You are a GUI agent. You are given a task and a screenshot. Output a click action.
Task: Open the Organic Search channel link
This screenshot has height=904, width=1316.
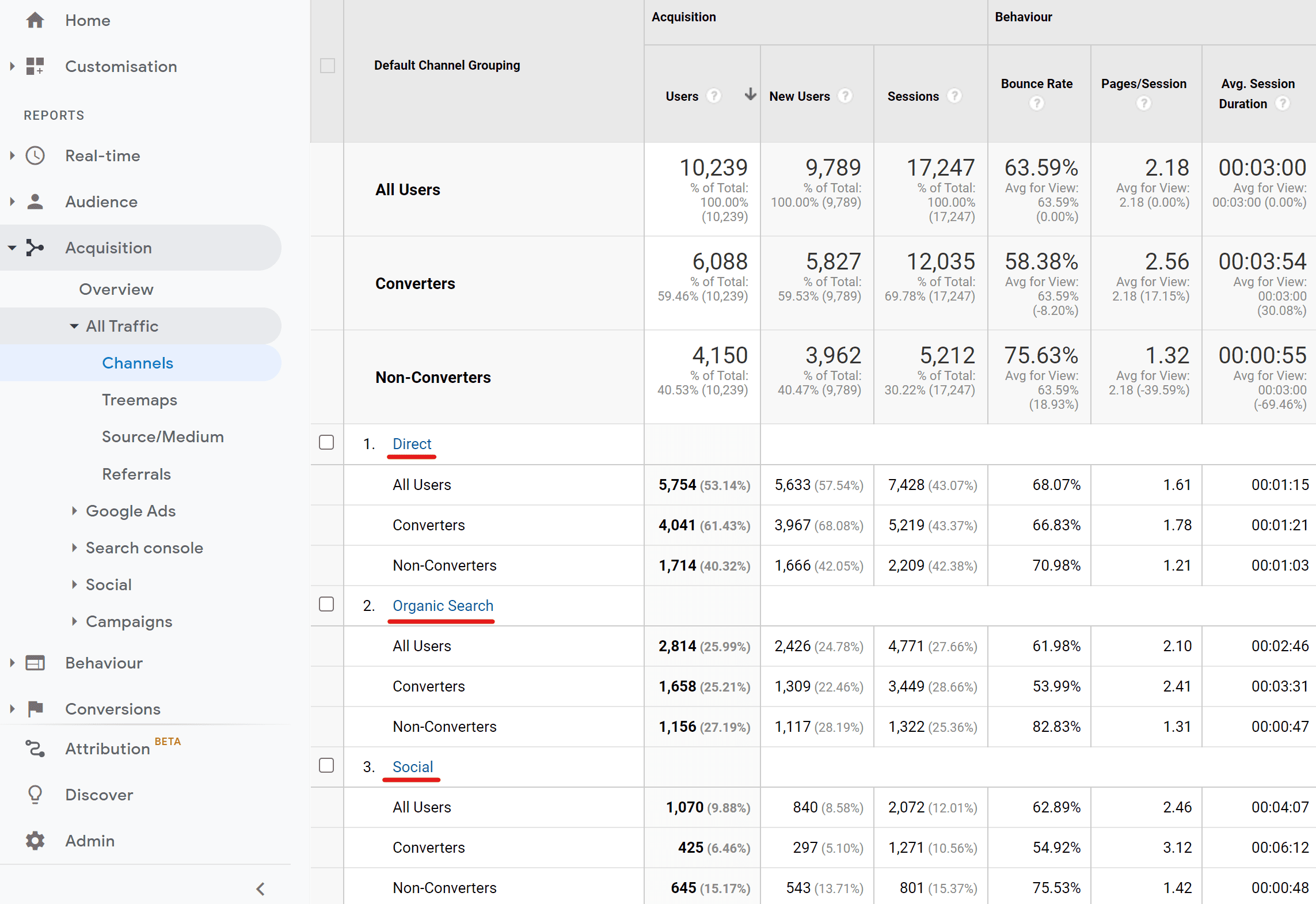(x=443, y=606)
